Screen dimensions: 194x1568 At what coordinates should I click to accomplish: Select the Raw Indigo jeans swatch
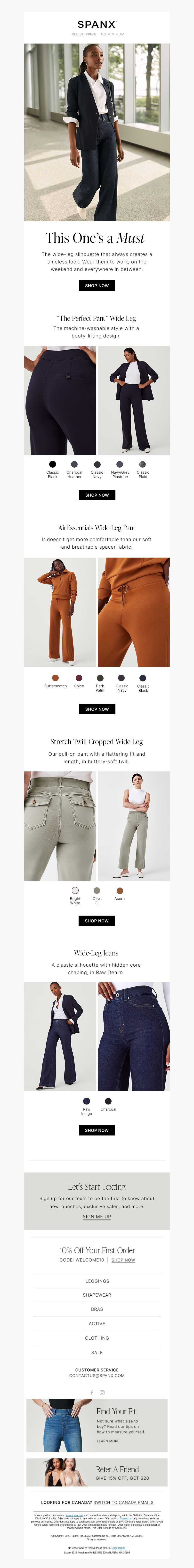[87, 1100]
